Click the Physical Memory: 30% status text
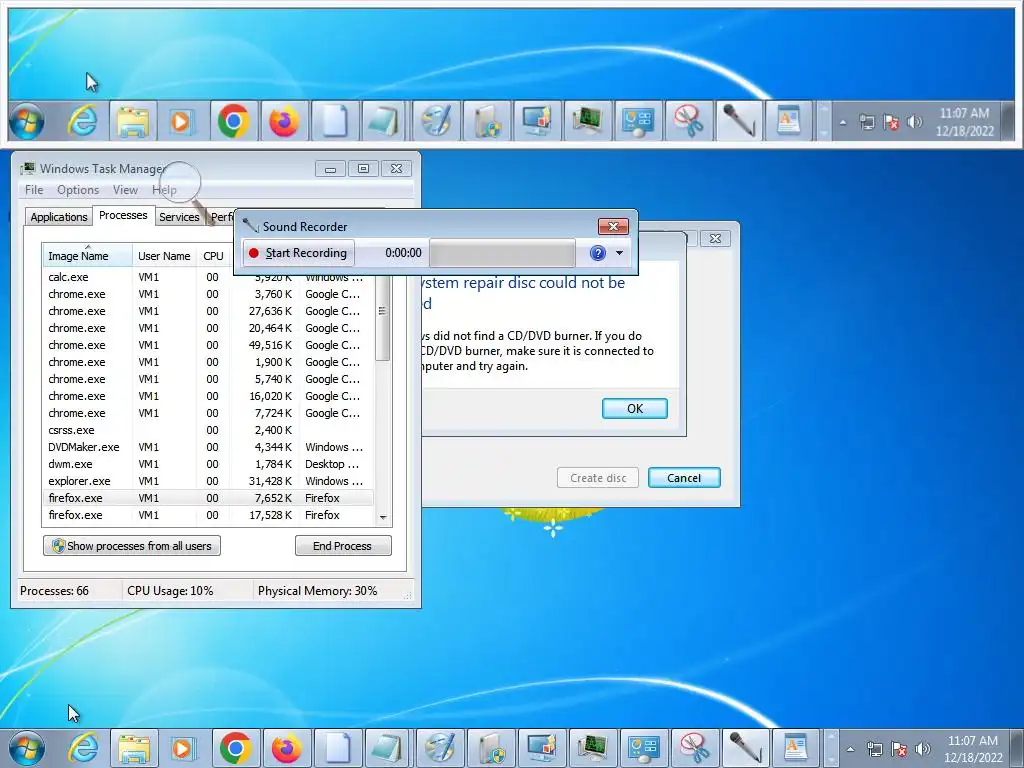The height and width of the screenshot is (768, 1024). tap(317, 591)
